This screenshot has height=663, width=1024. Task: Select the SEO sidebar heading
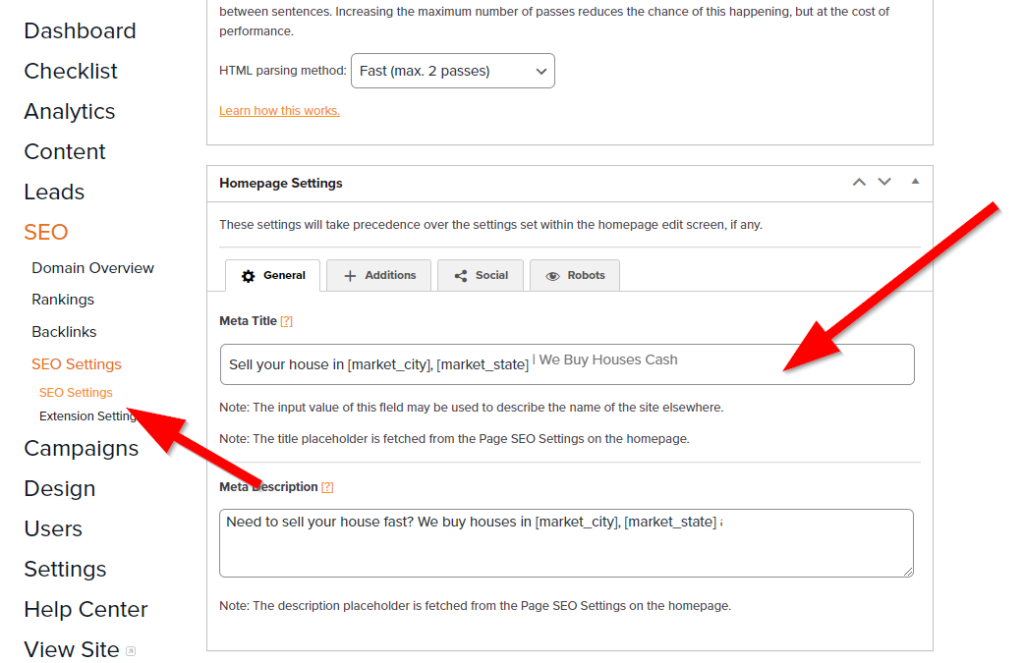click(46, 232)
